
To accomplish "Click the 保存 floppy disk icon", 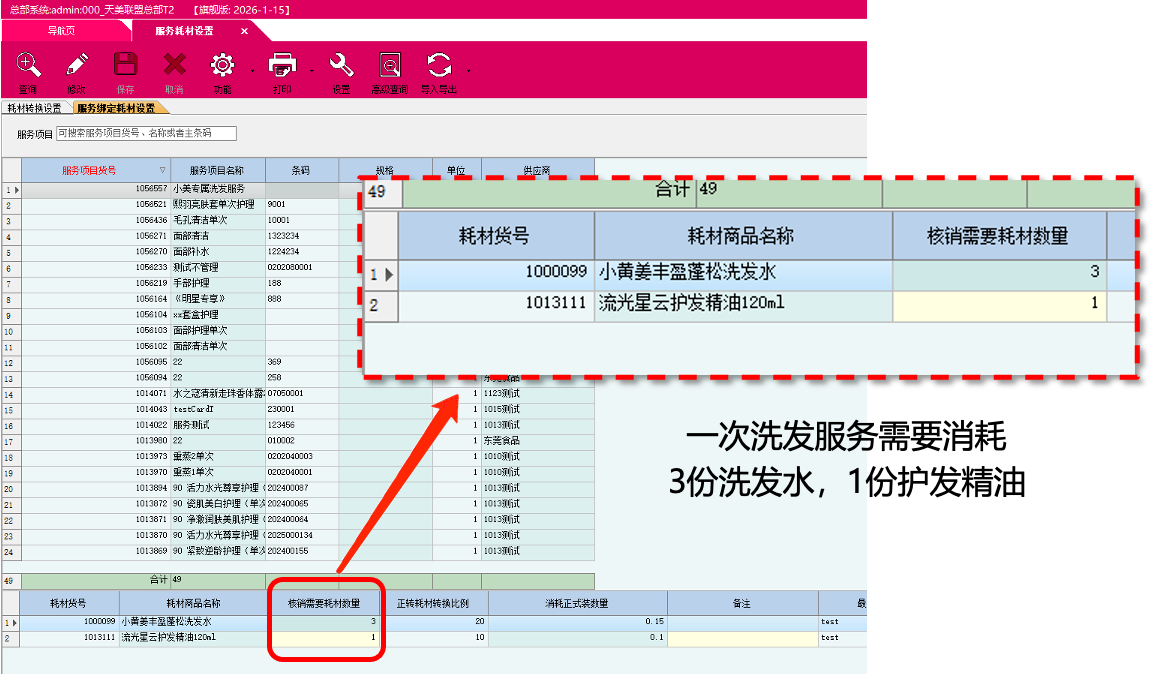I will pos(126,65).
